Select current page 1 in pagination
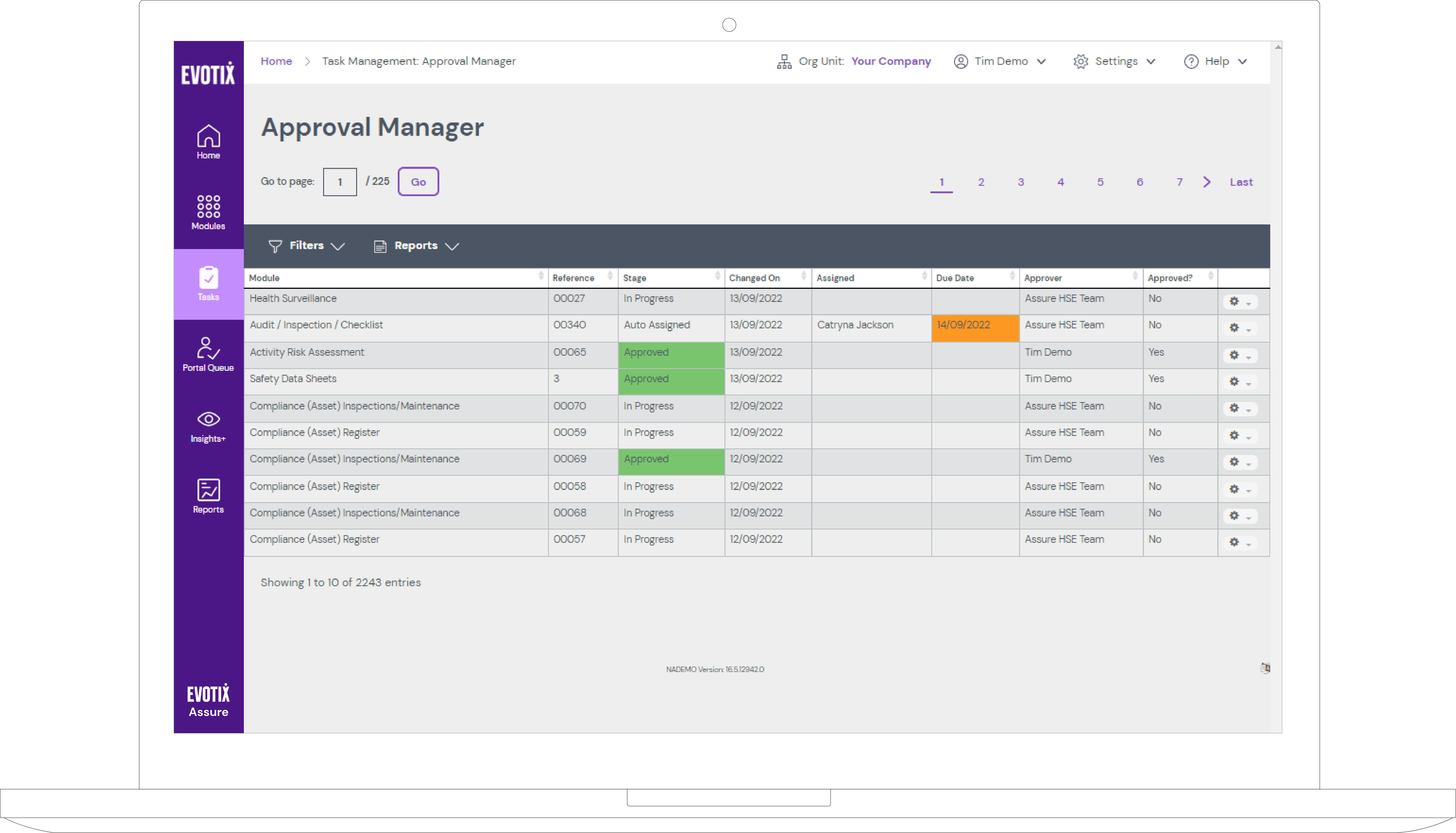Viewport: 1456px width, 833px height. click(941, 183)
